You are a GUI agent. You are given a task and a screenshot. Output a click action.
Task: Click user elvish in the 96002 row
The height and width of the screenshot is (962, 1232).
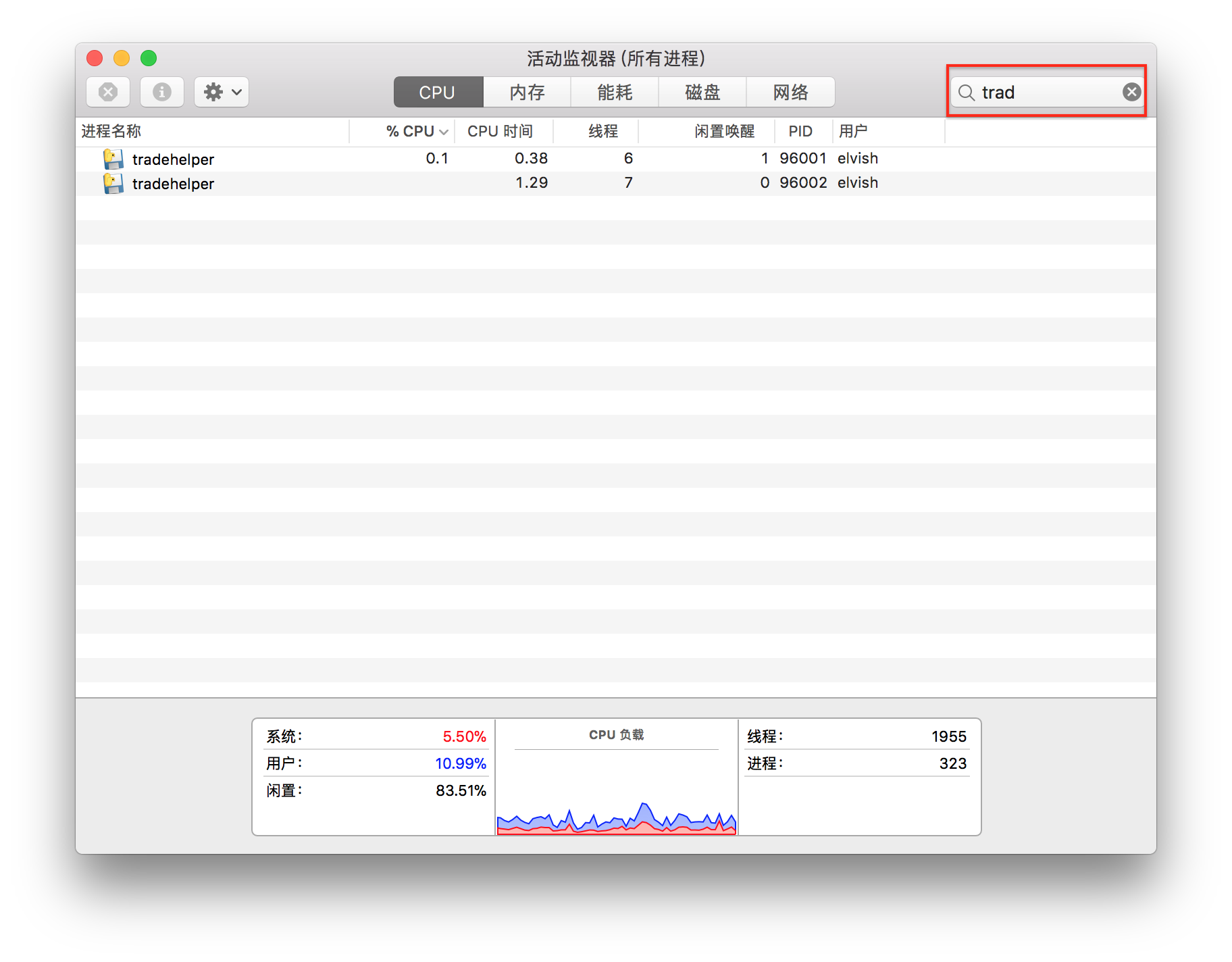858,182
